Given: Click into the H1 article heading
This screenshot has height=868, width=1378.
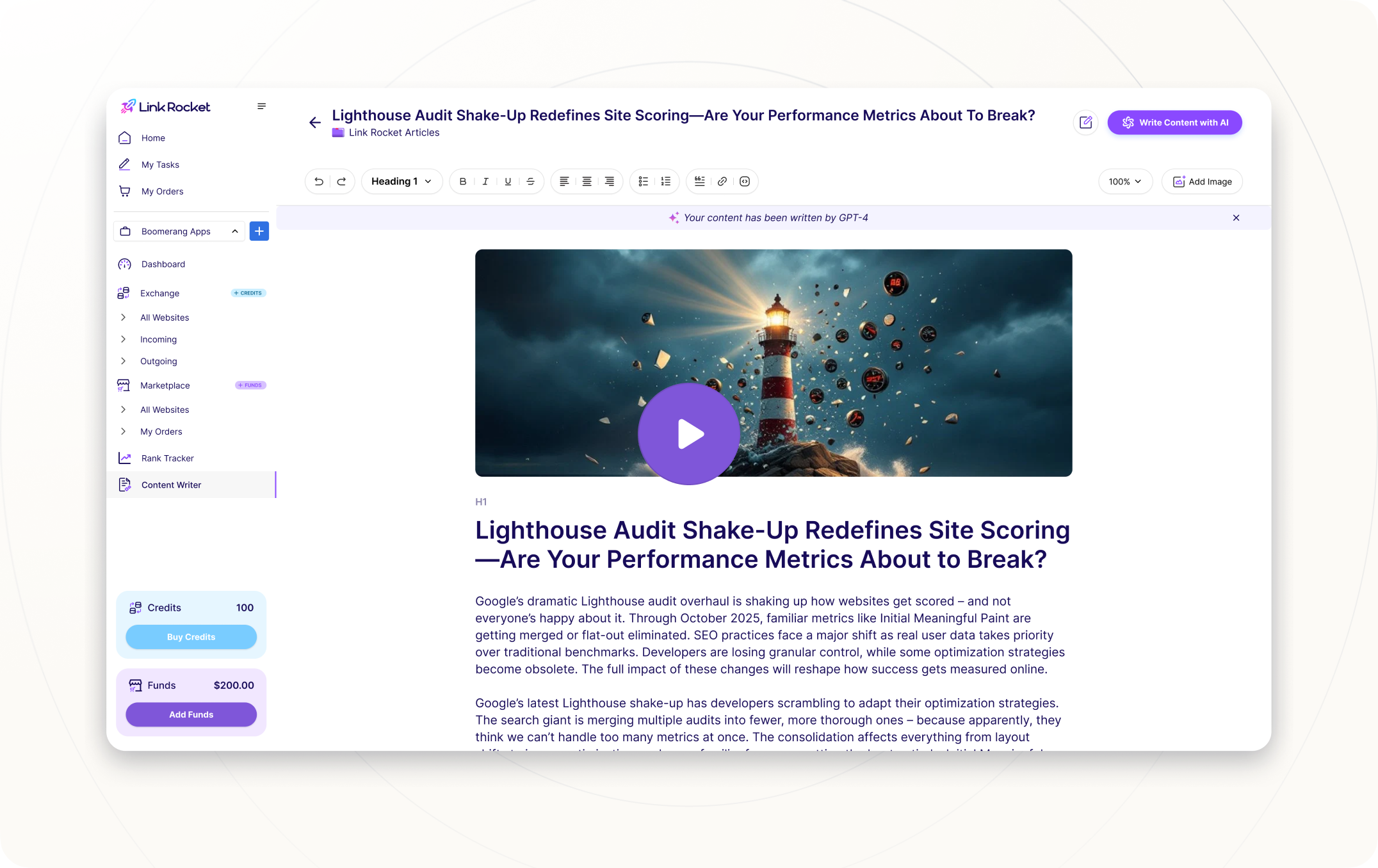Looking at the screenshot, I should point(772,545).
